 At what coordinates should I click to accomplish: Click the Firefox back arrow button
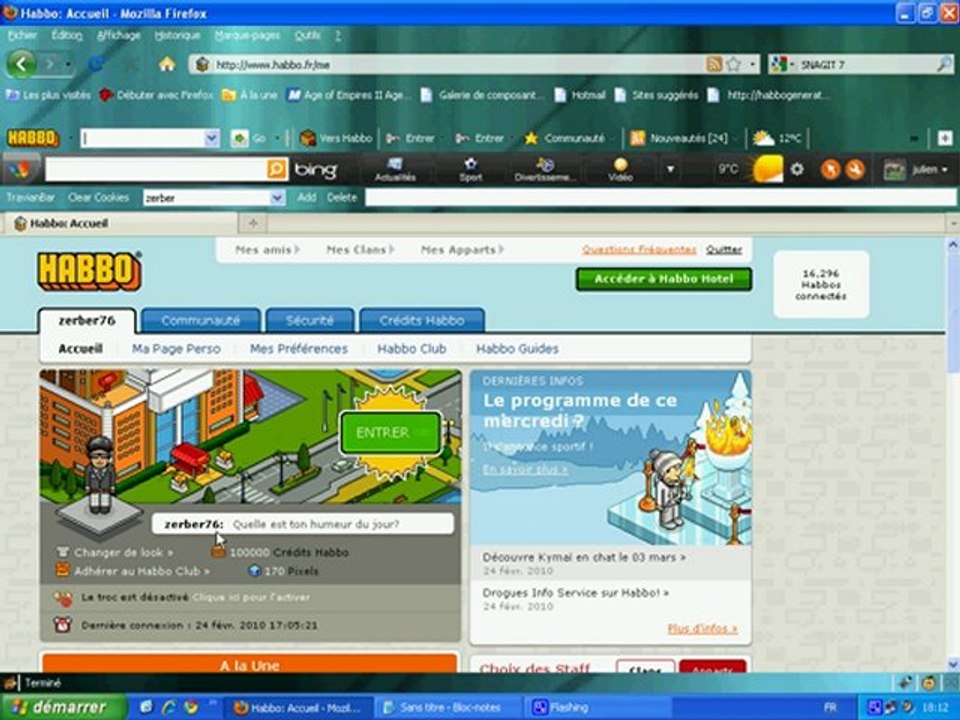22,64
